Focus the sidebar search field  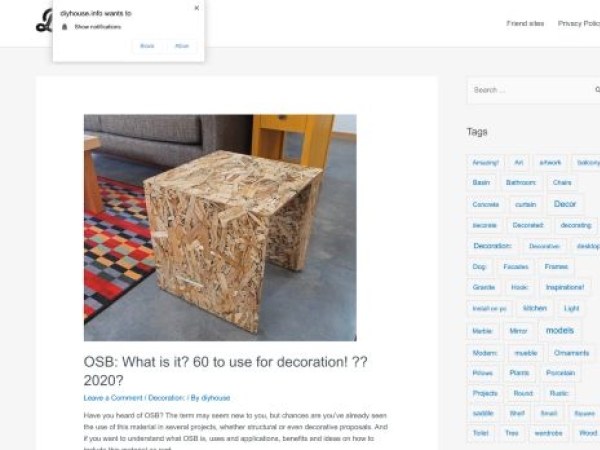click(x=525, y=90)
